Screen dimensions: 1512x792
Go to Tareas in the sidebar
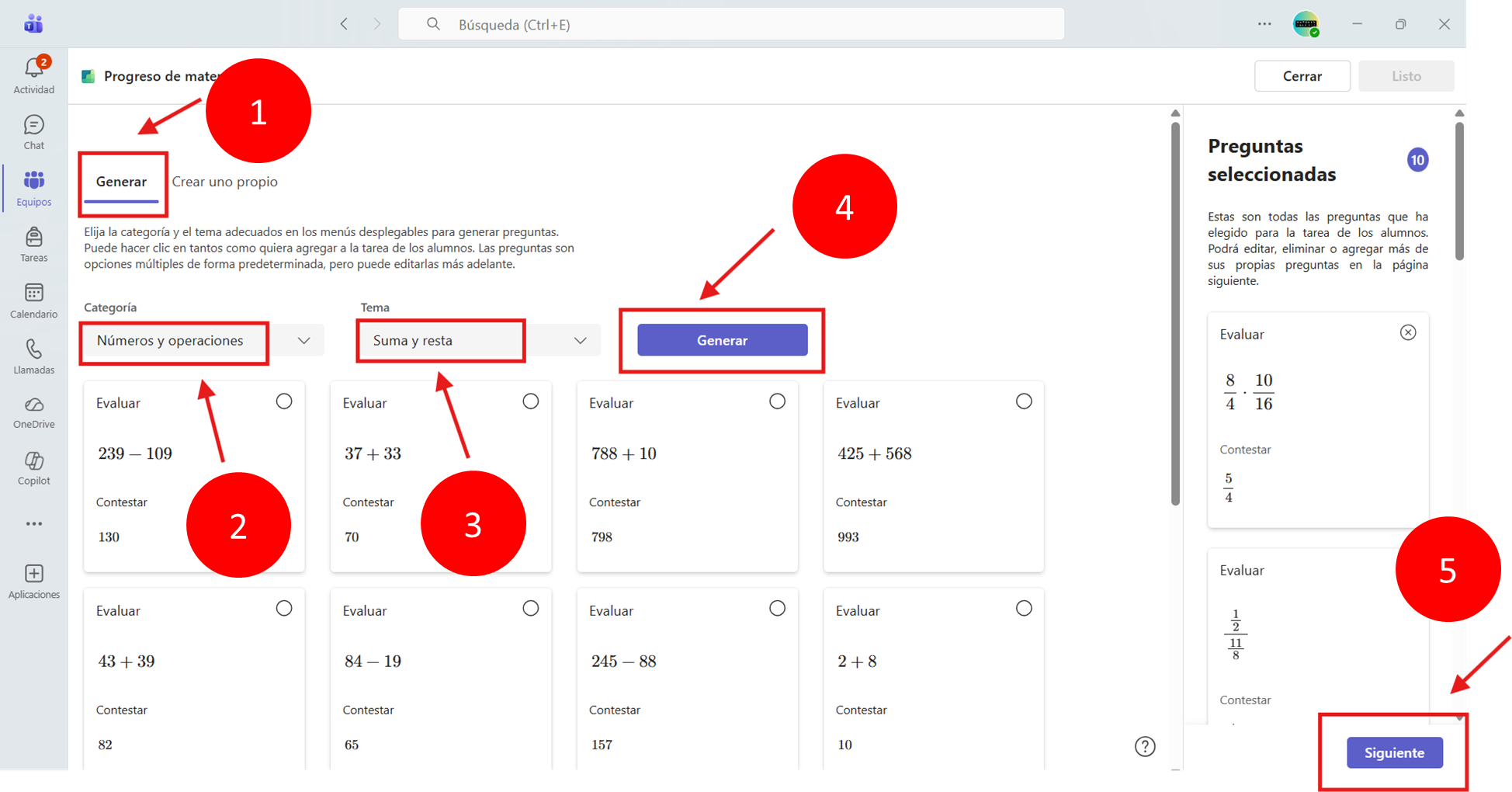pos(33,245)
